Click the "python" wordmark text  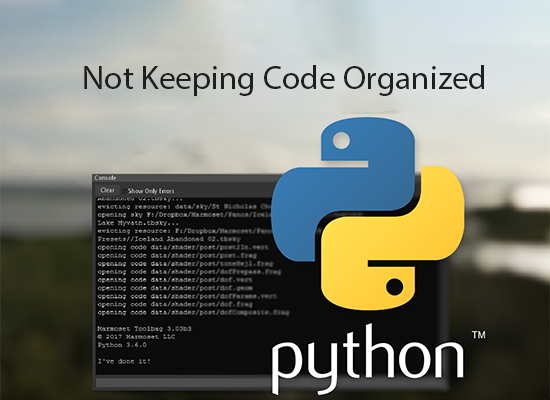tap(368, 358)
